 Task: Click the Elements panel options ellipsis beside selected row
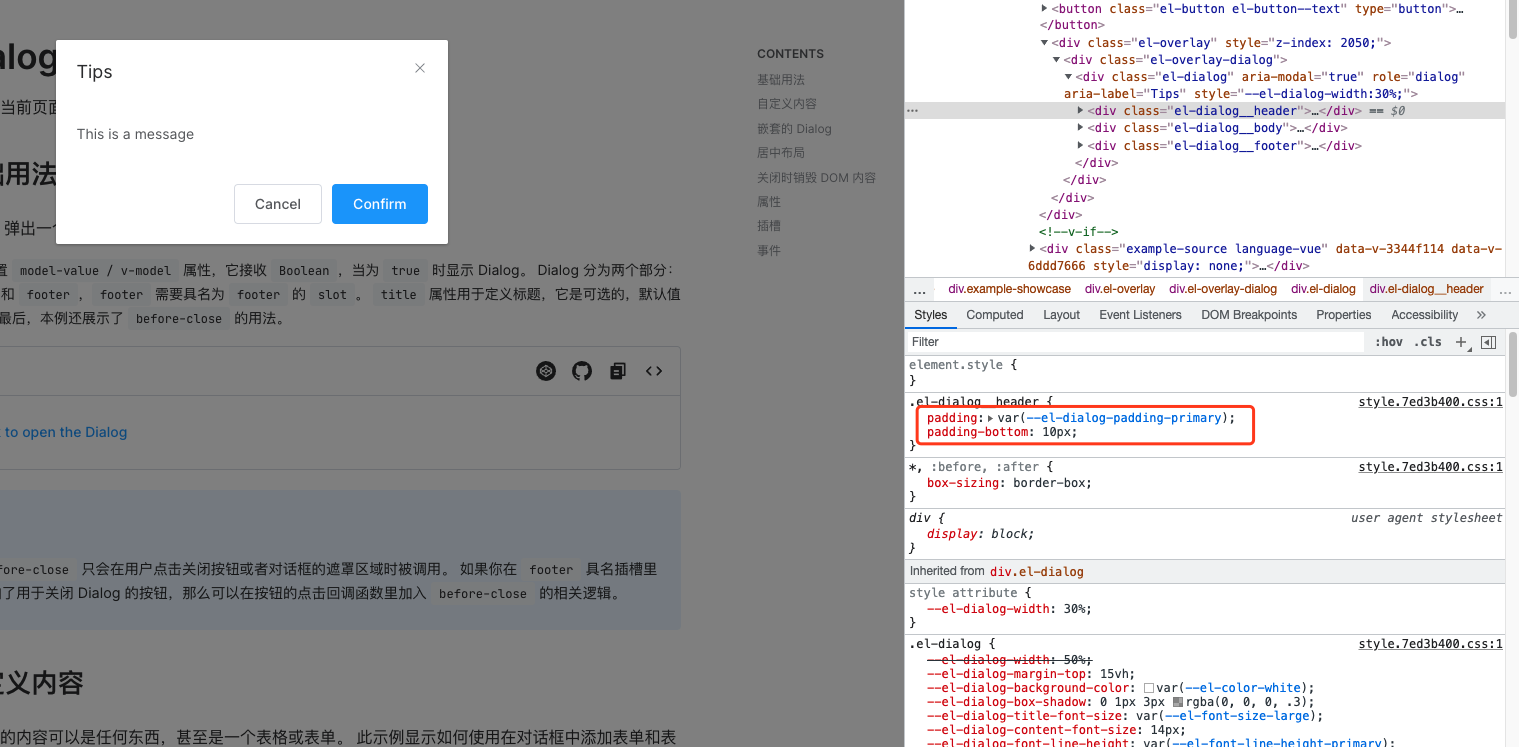click(x=912, y=111)
